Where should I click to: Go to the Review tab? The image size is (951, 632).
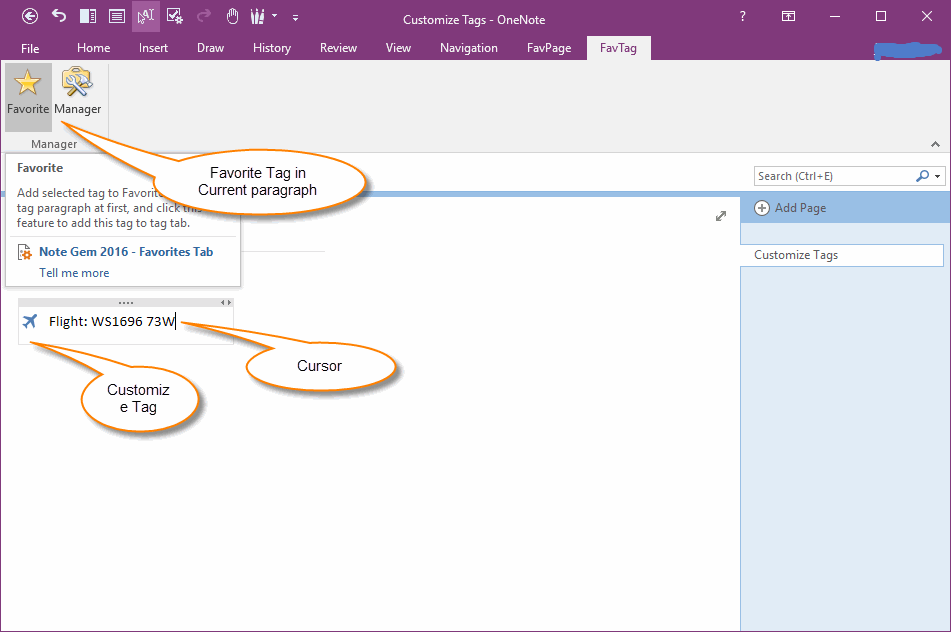tap(338, 48)
